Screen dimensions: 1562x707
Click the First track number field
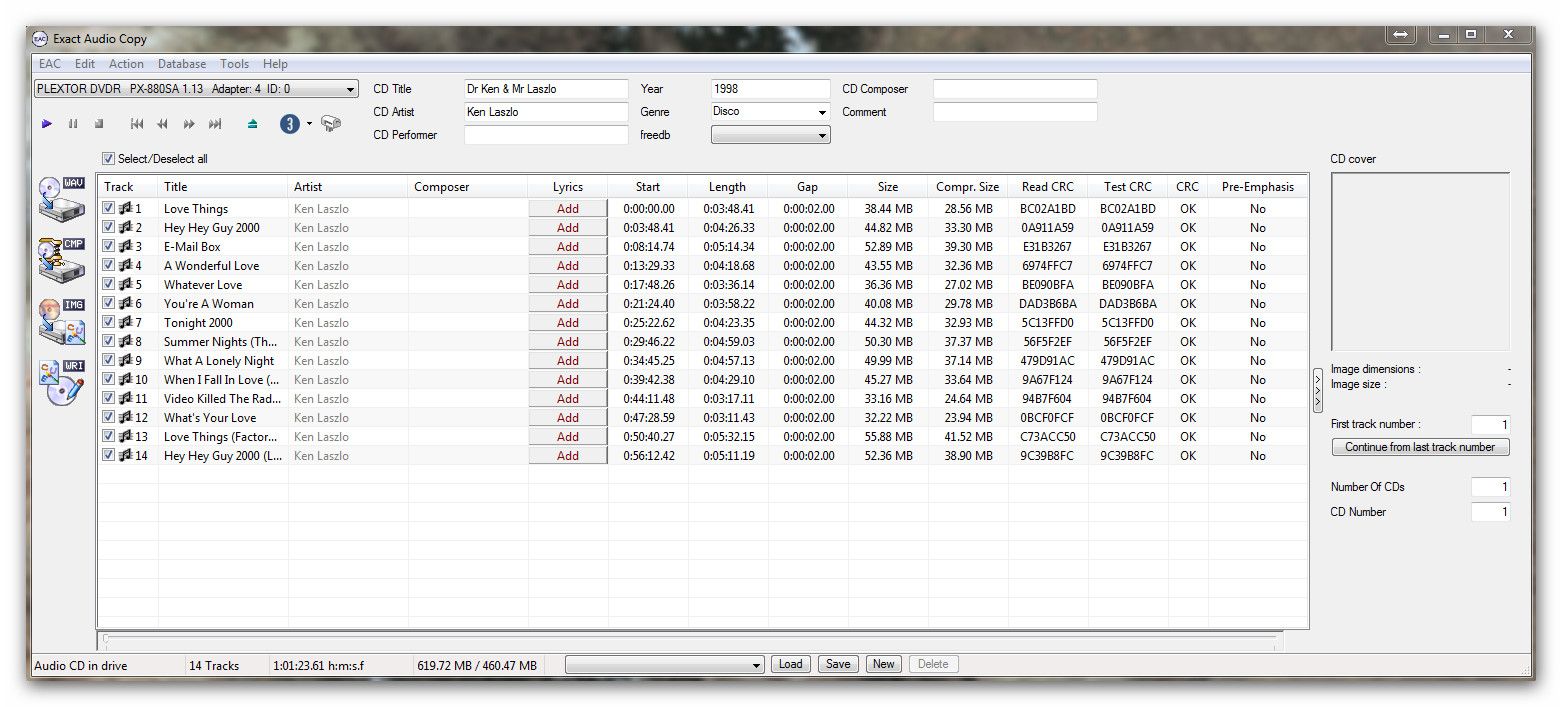(1490, 425)
